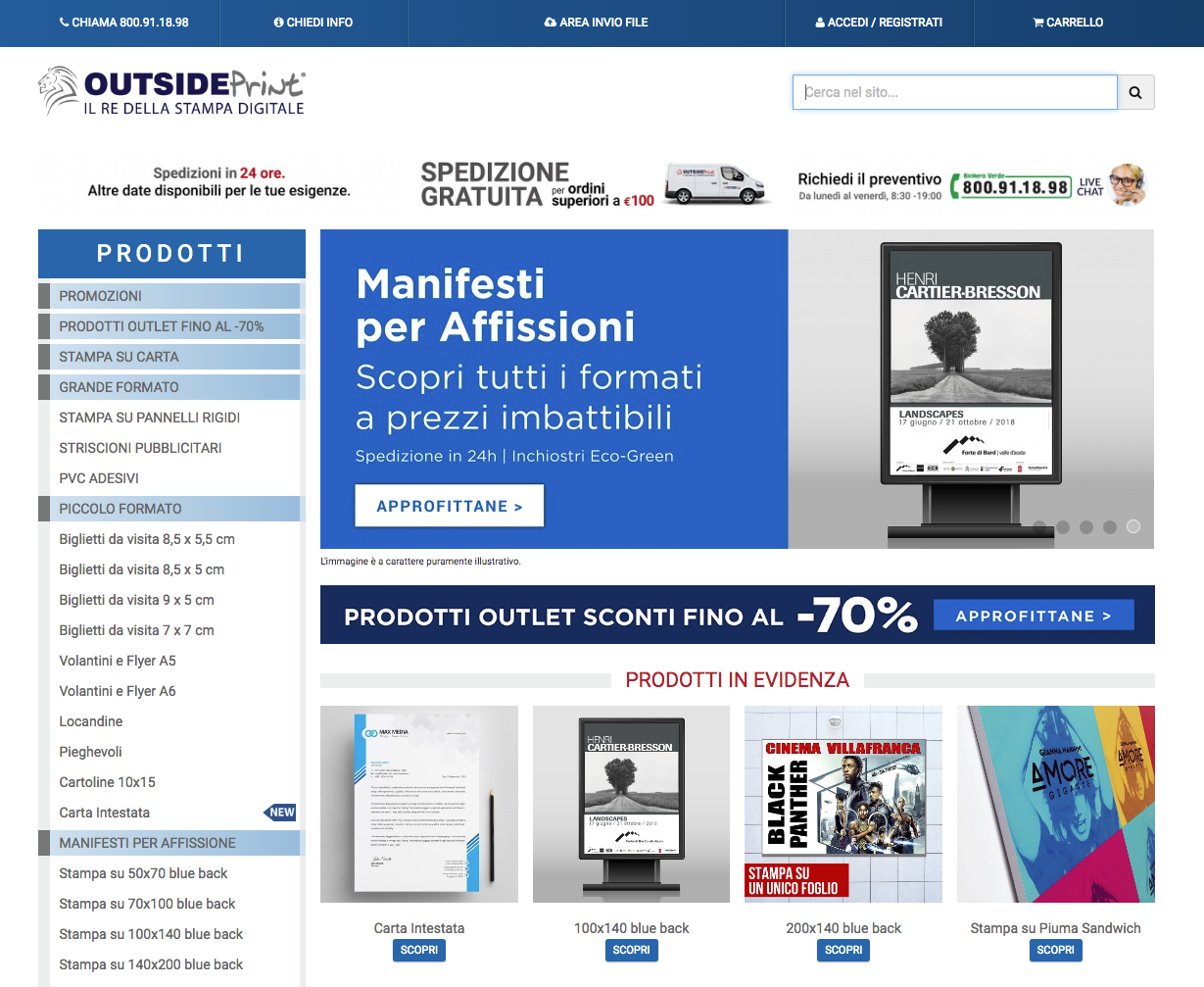
Task: Open Chiedi Info in top bar
Action: (x=313, y=22)
